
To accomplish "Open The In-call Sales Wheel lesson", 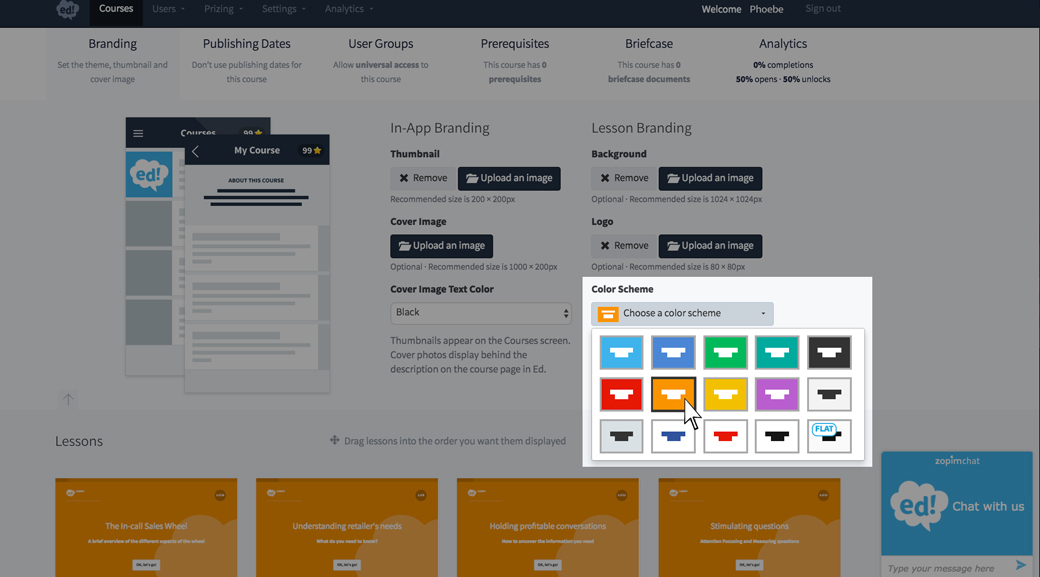I will (146, 527).
